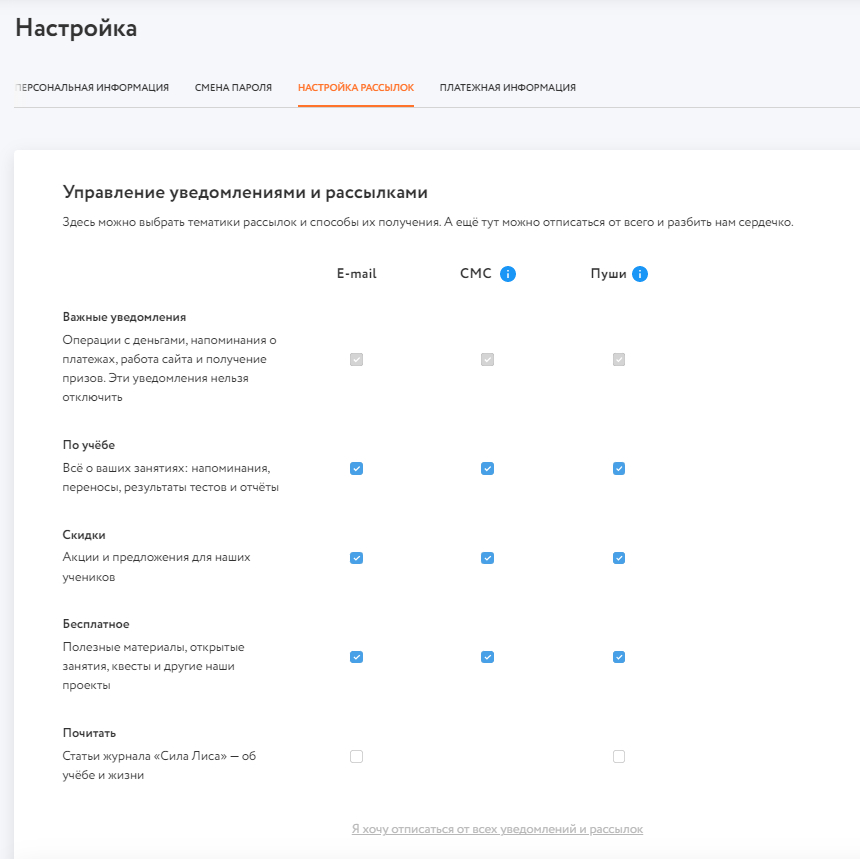Turn off Пуши for Бесплатное mailings
860x859 pixels.
[619, 657]
